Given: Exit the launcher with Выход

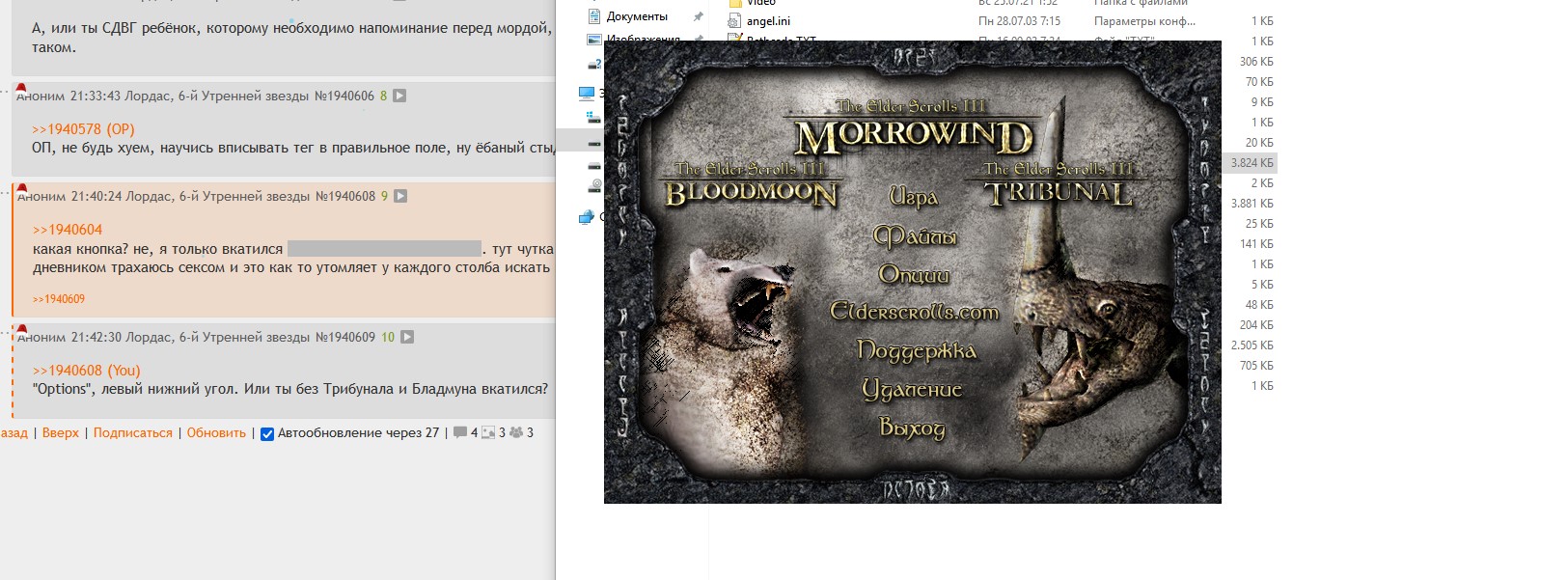Looking at the screenshot, I should [x=912, y=428].
